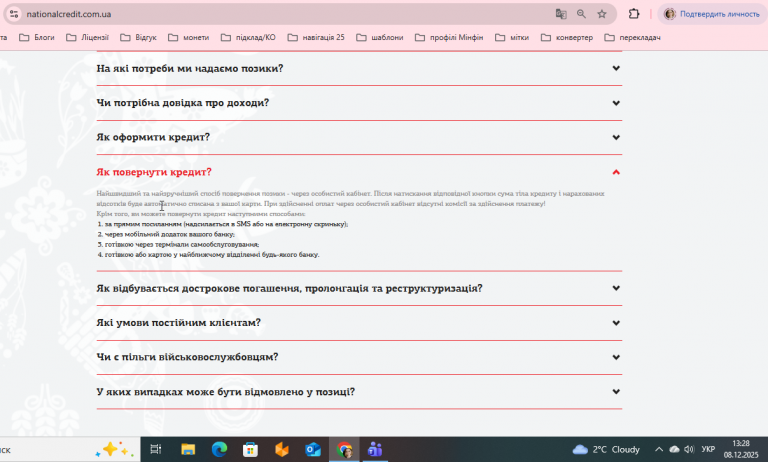Screen dimensions: 768x462
Task: Open the підклад/КО bookmark folder
Action: coord(248,37)
